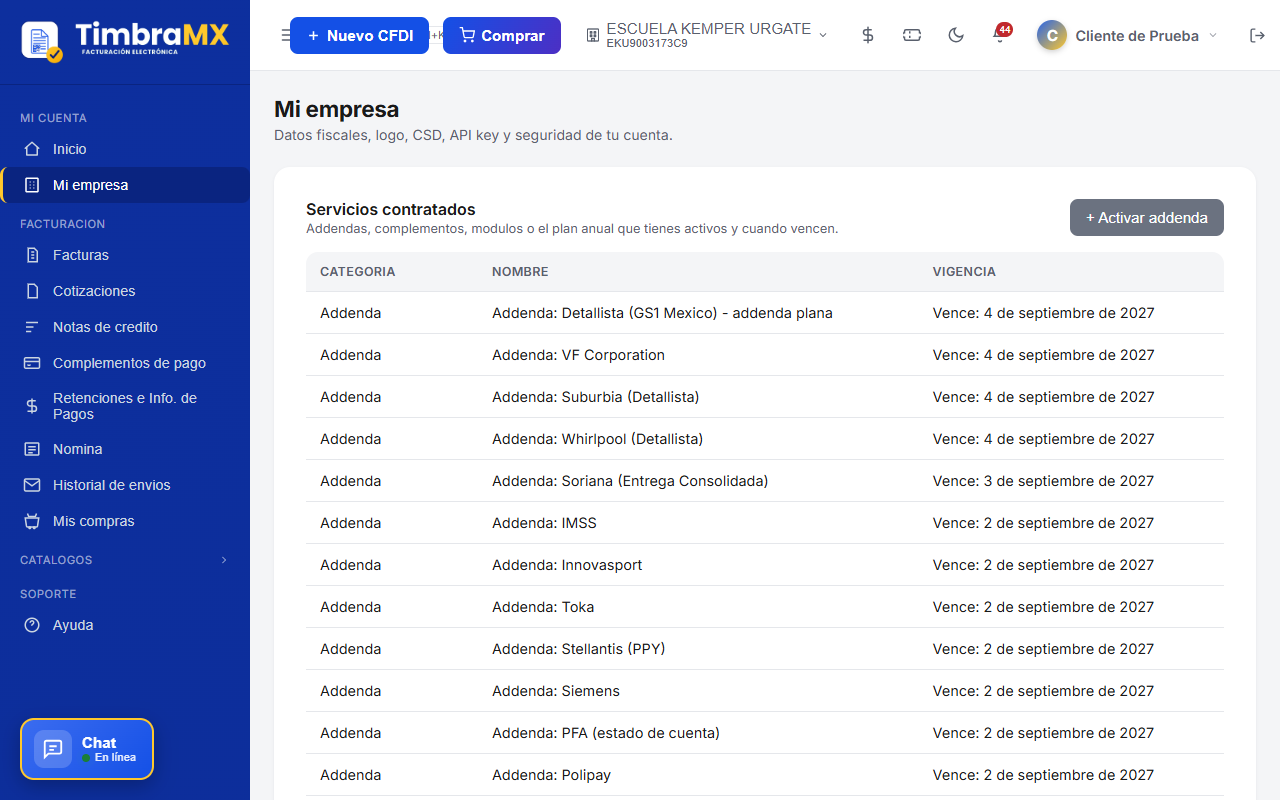Click the Cotizaciones file icon

click(32, 291)
